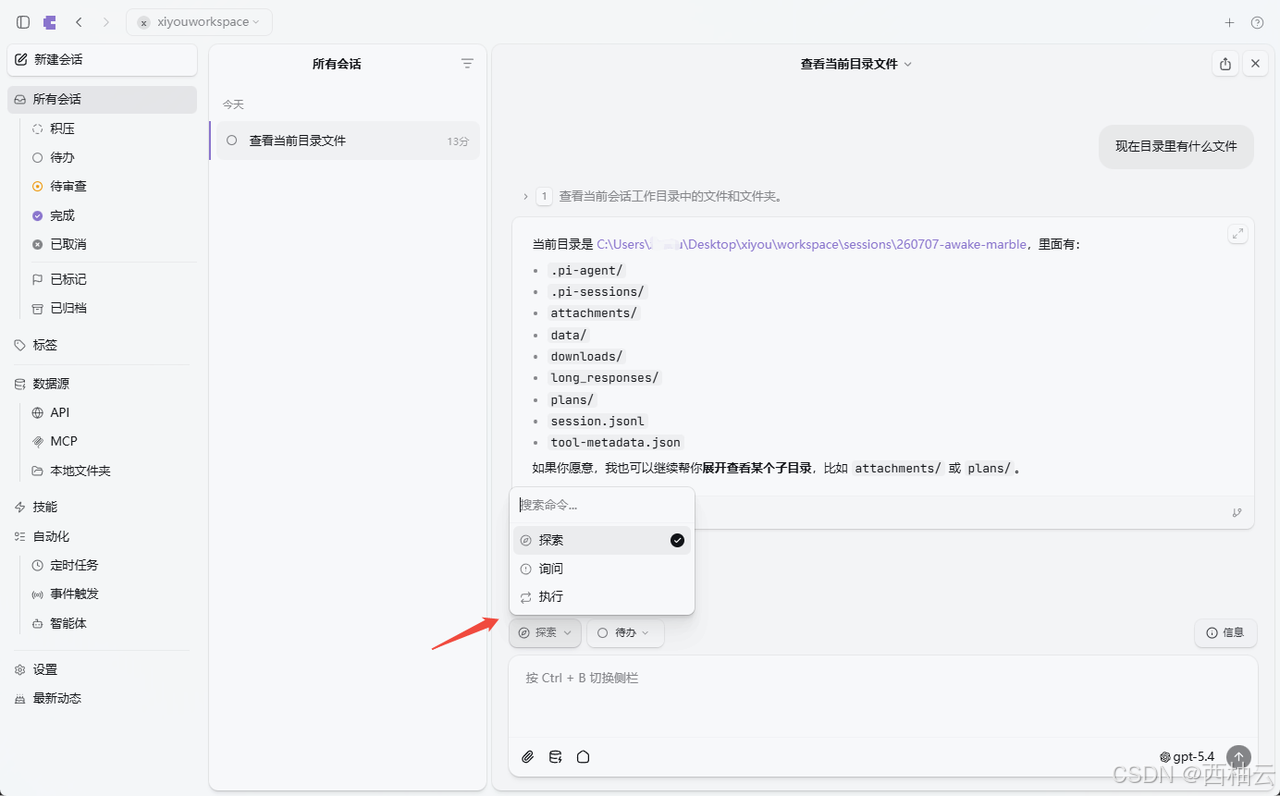This screenshot has height=796, width=1280.
Task: Click the plus icon at top right
Action: (x=1230, y=22)
